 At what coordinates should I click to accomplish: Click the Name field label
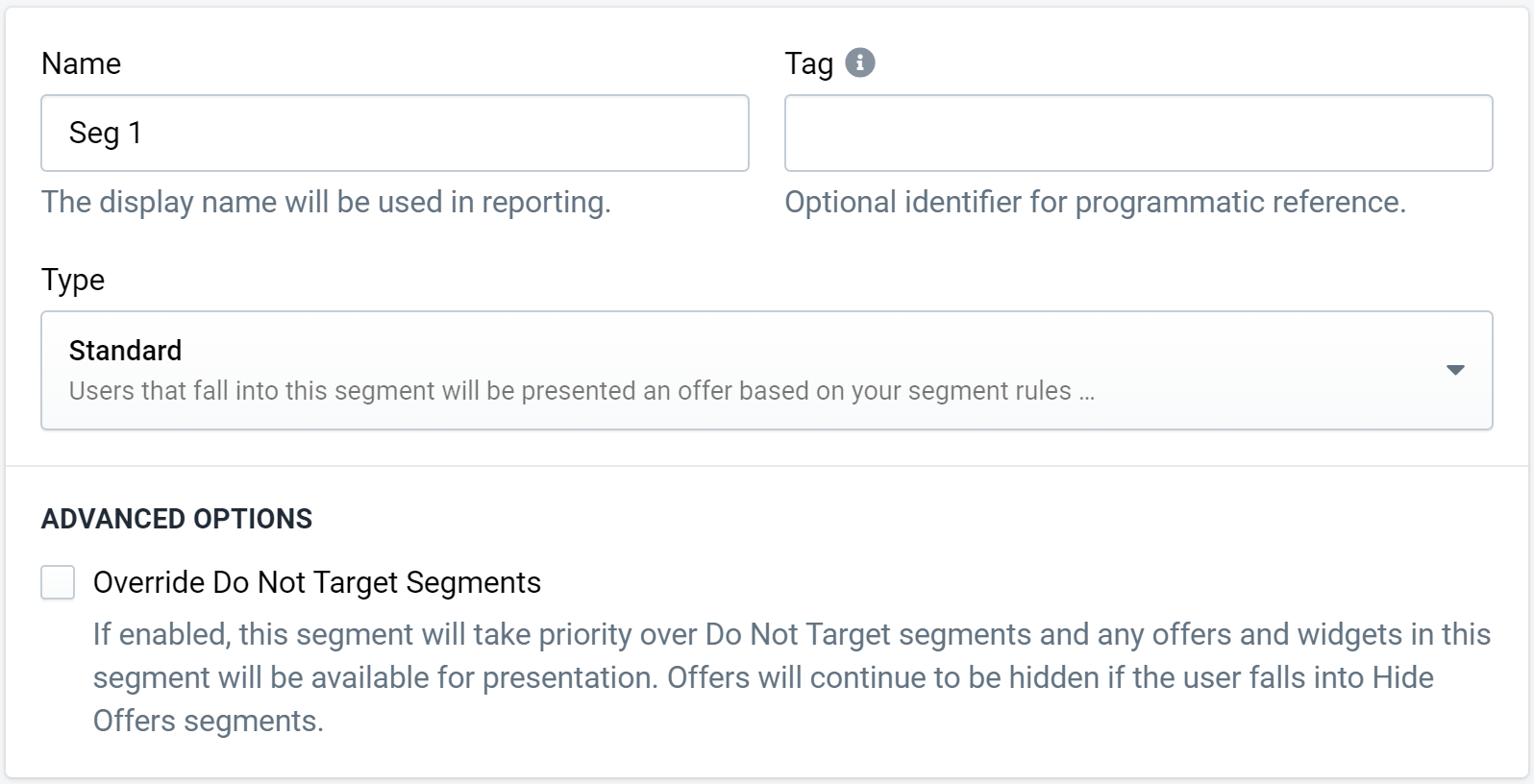click(82, 63)
